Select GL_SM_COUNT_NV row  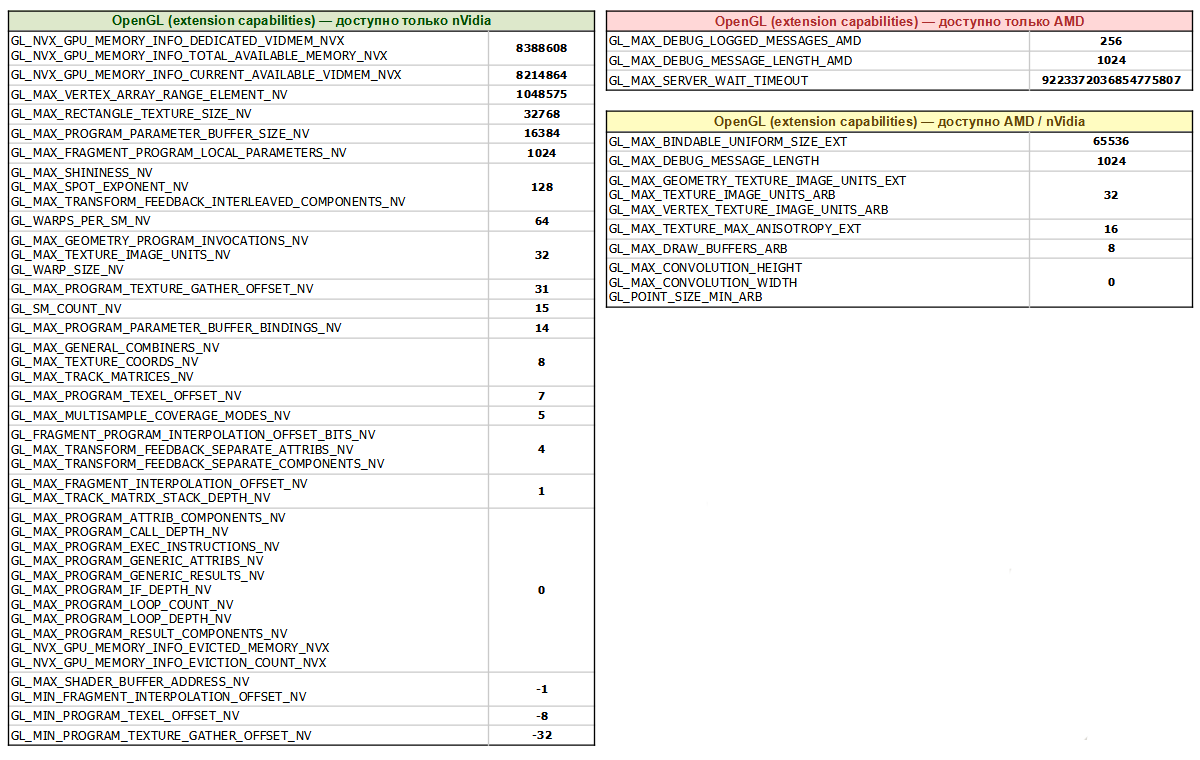pos(301,309)
